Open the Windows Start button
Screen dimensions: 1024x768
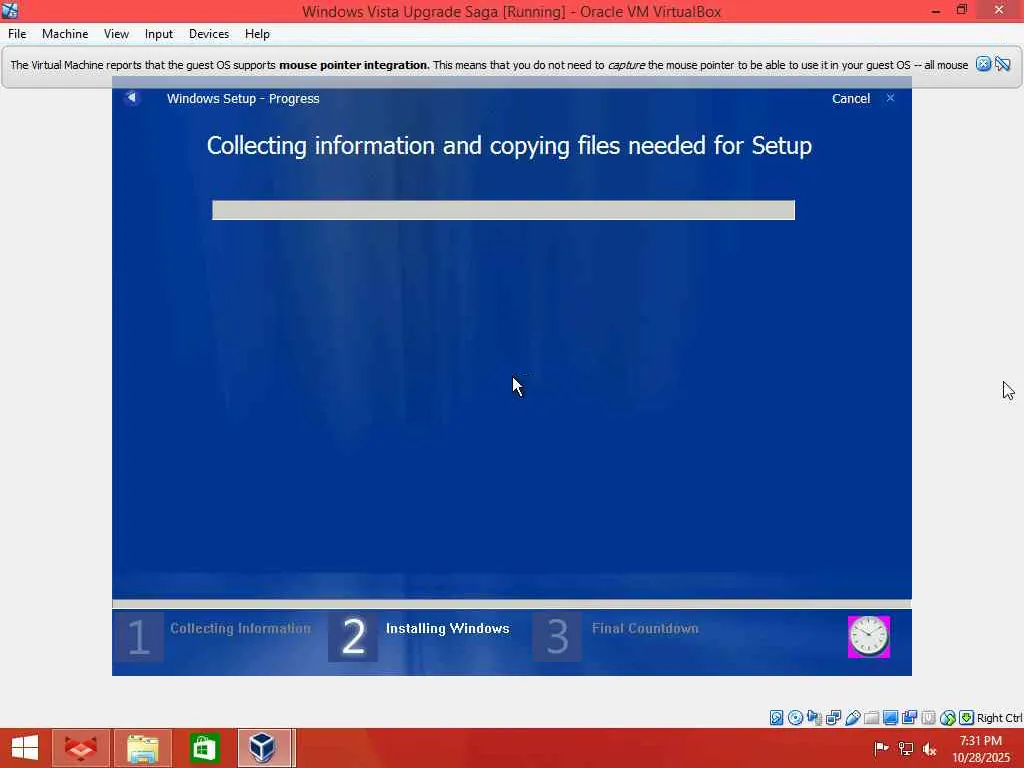pos(25,748)
